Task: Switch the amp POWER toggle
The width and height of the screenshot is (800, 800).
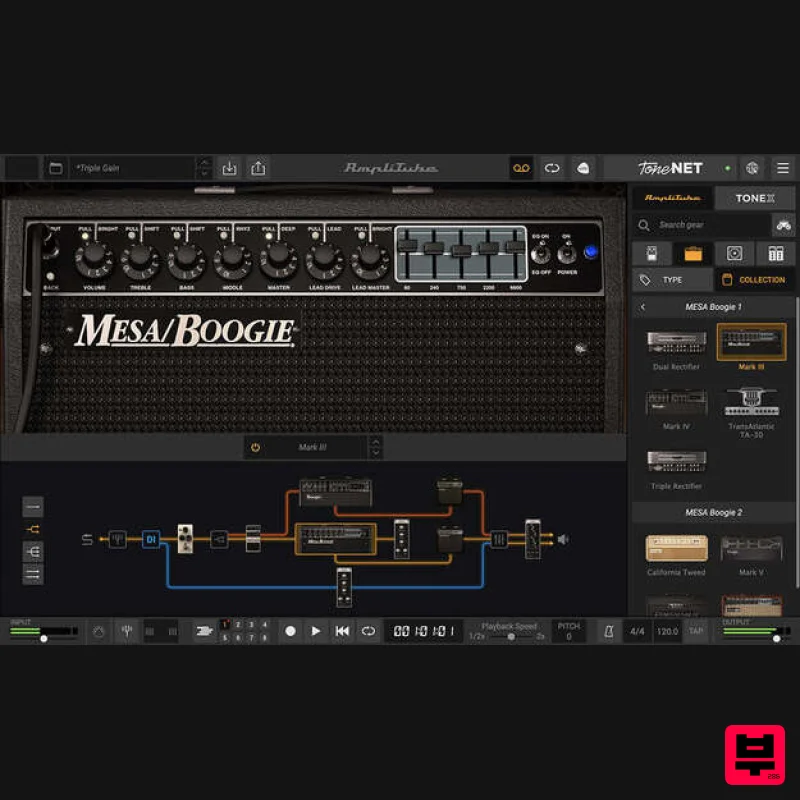Action: tap(566, 253)
